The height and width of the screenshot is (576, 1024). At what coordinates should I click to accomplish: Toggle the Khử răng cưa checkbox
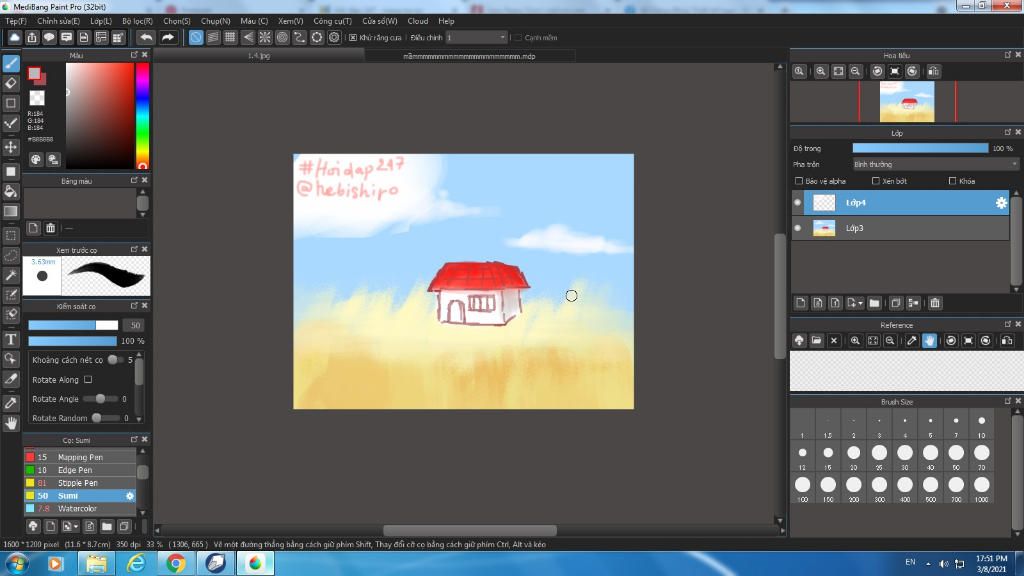353,38
